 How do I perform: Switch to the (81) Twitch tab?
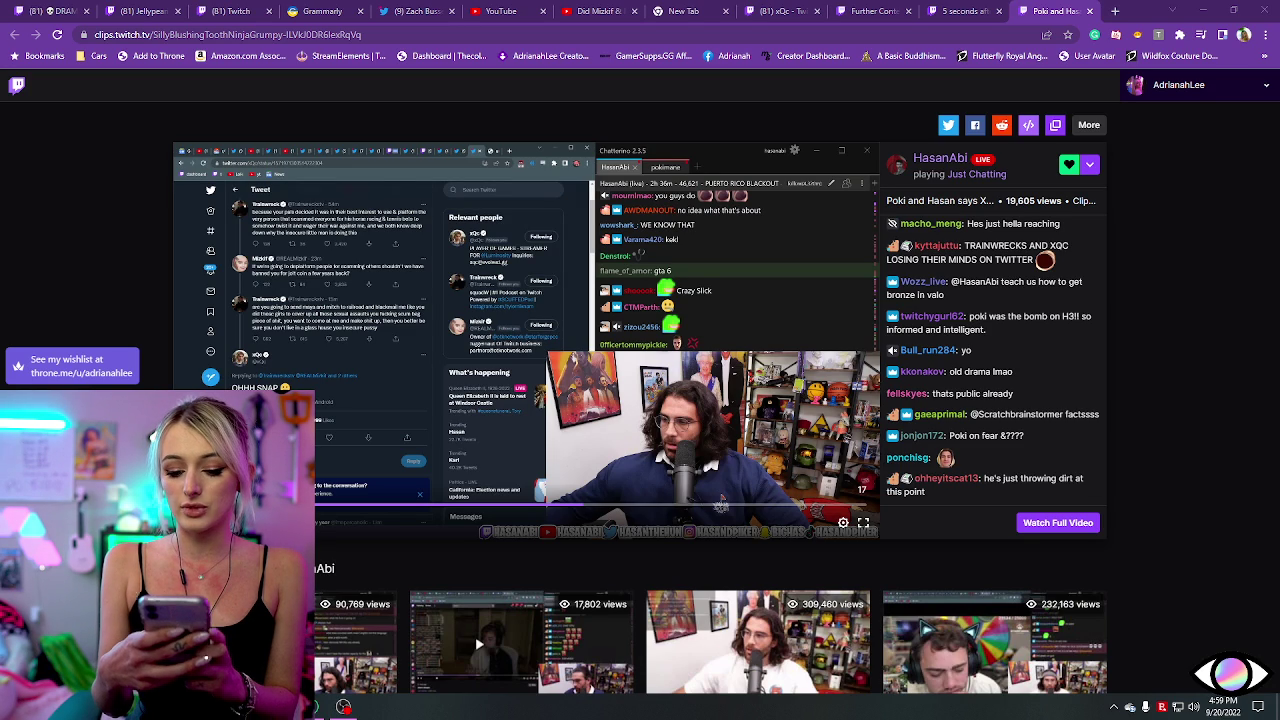click(233, 11)
